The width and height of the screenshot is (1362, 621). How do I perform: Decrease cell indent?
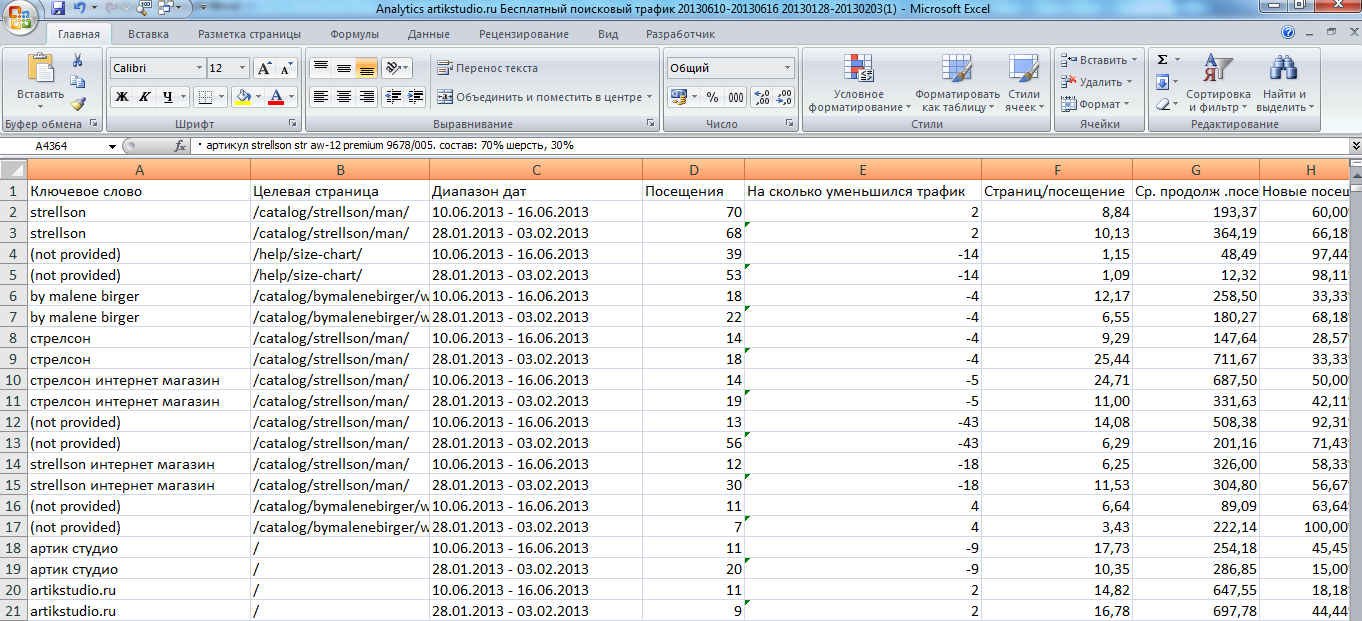point(392,97)
